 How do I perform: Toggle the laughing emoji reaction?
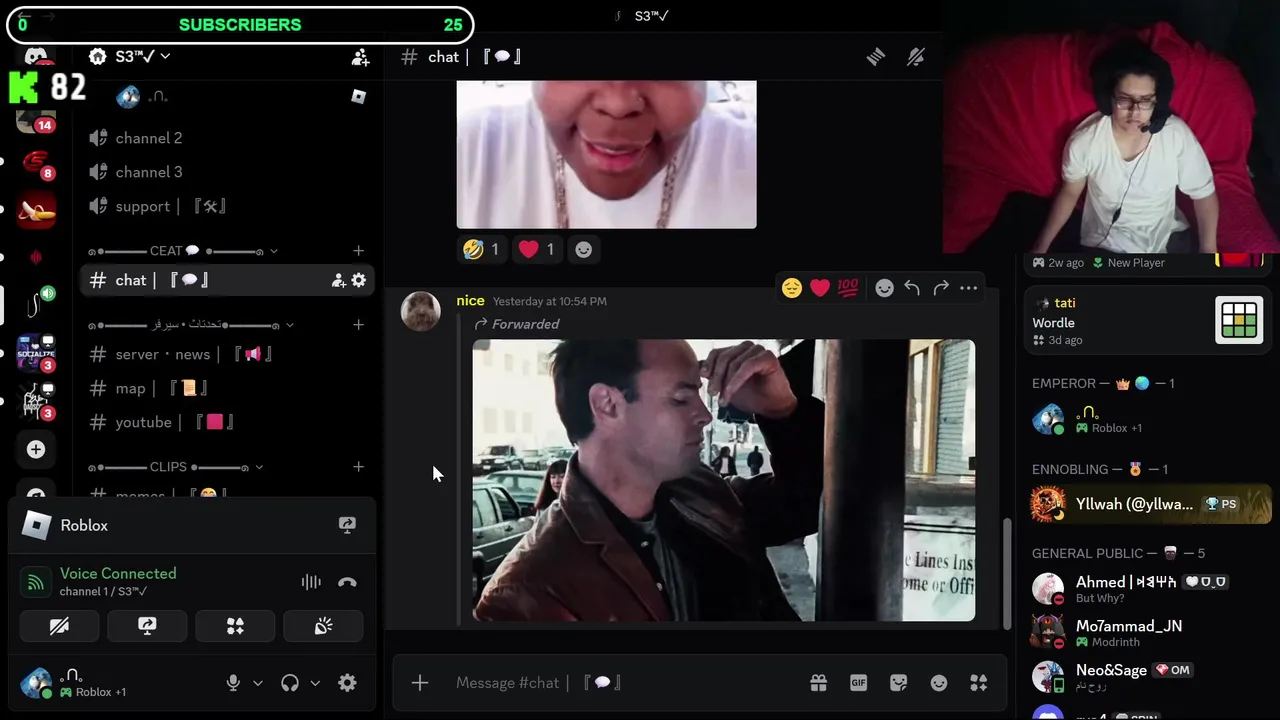481,249
